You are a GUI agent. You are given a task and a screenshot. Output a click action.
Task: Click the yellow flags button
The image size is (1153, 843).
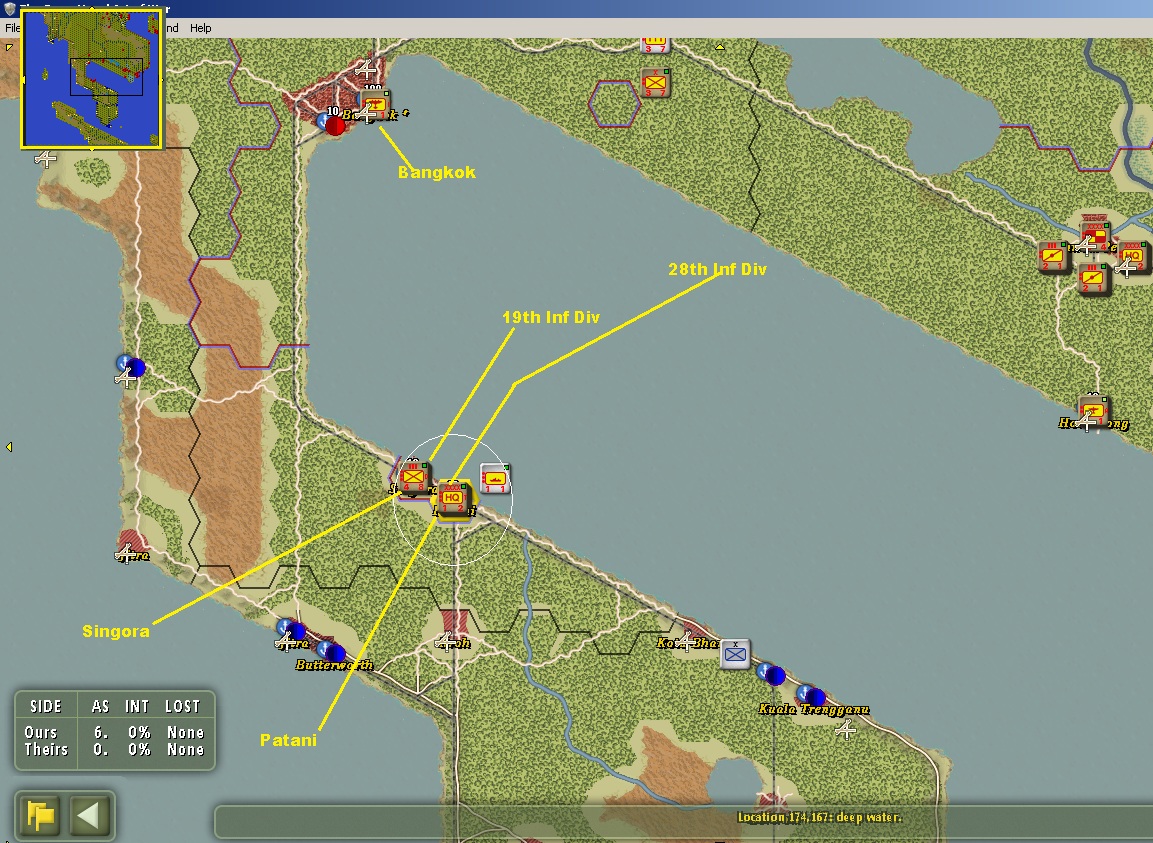click(x=40, y=815)
